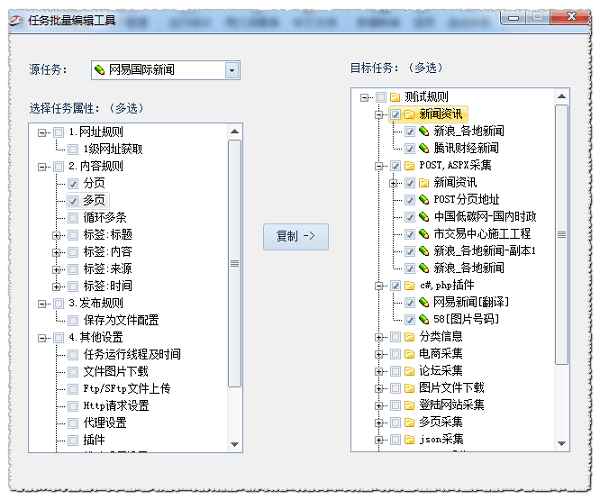Click the task icon beside 市交易中心施工工程
This screenshot has width=600, height=500.
coord(424,233)
